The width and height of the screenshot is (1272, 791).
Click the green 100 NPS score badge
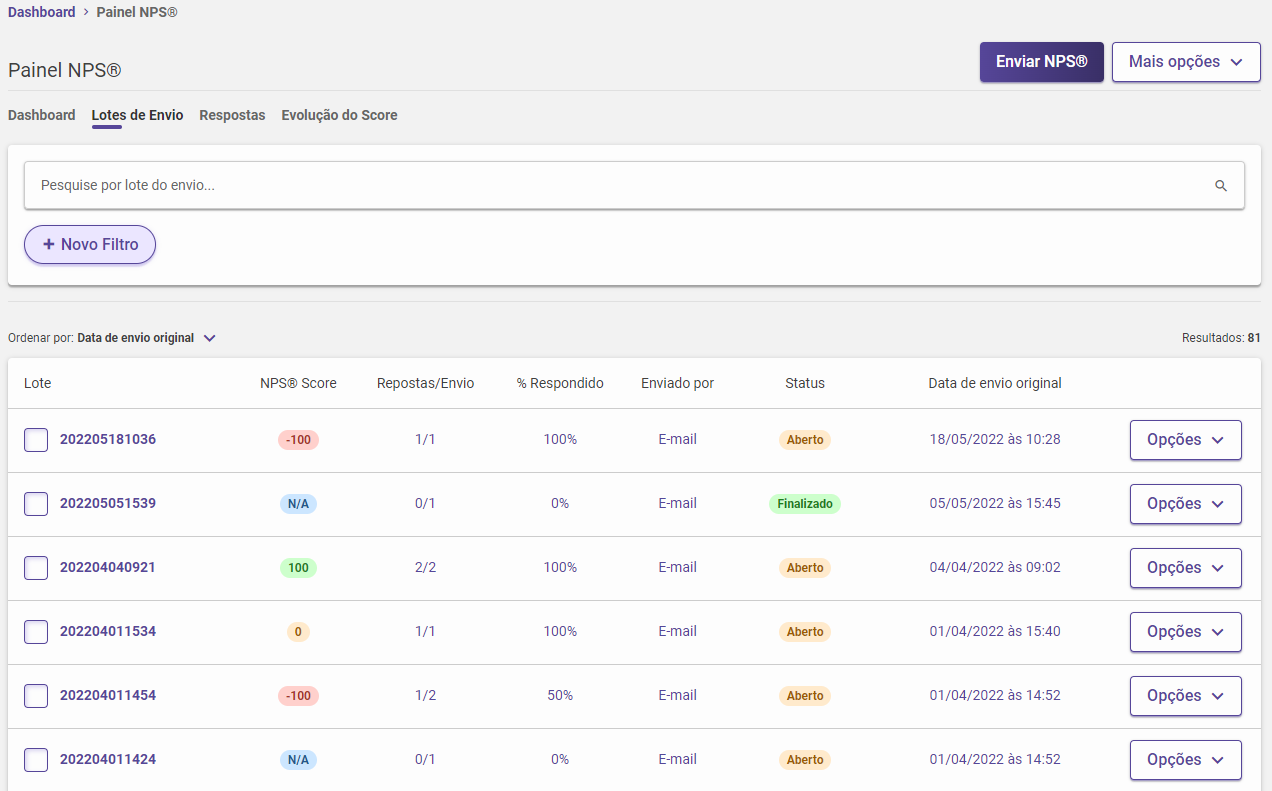pyautogui.click(x=298, y=568)
